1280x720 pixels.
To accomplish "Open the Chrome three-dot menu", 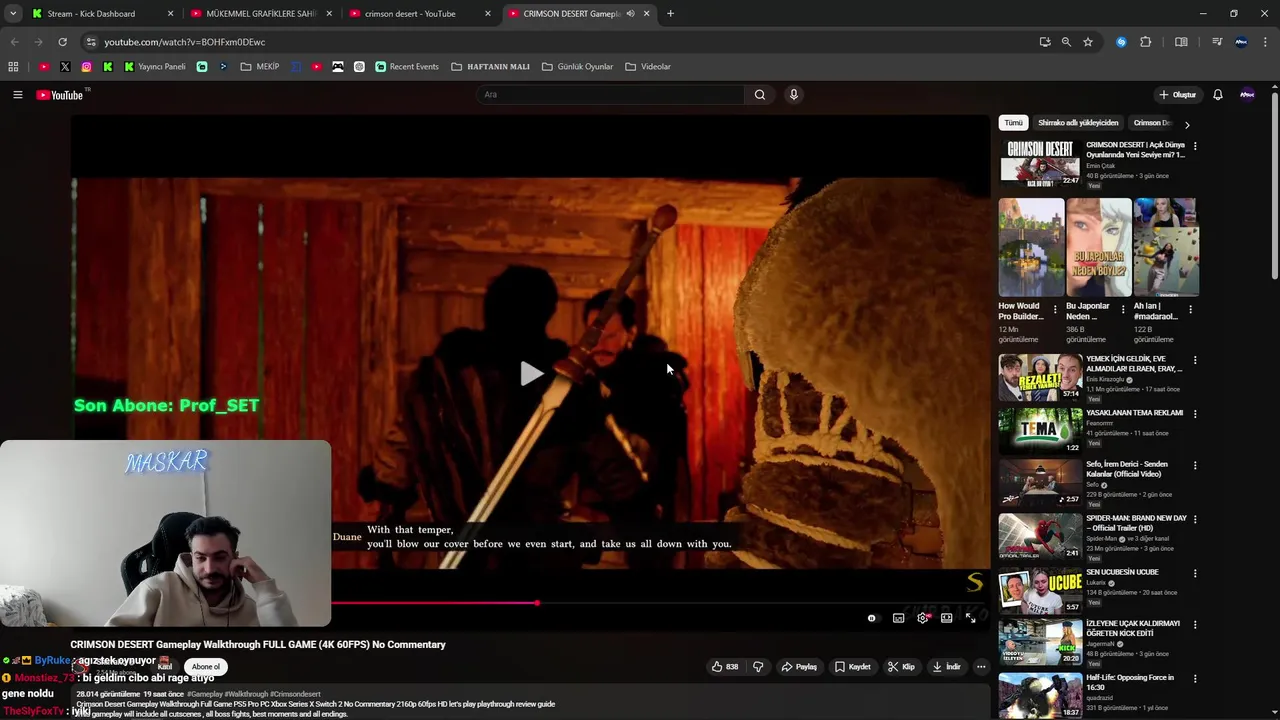I will 1266,42.
